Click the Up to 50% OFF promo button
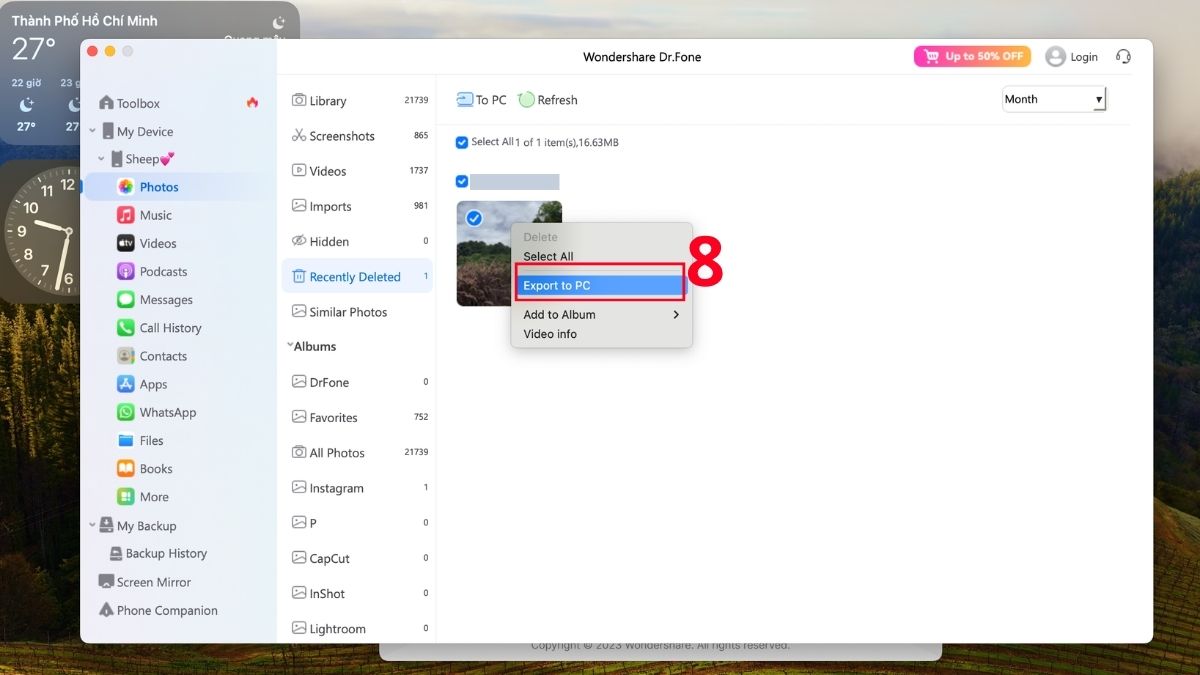The width and height of the screenshot is (1200, 675). point(972,56)
